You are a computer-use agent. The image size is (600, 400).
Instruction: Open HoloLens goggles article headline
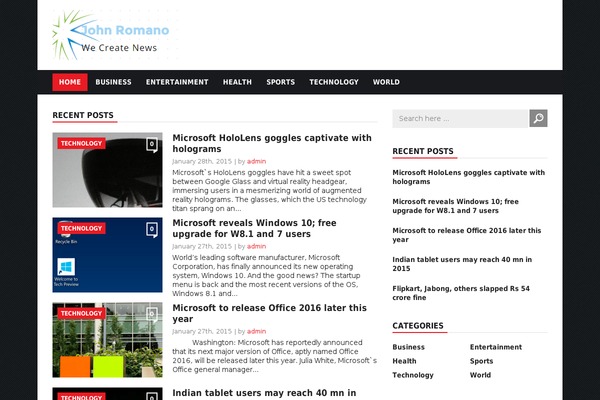coord(272,143)
